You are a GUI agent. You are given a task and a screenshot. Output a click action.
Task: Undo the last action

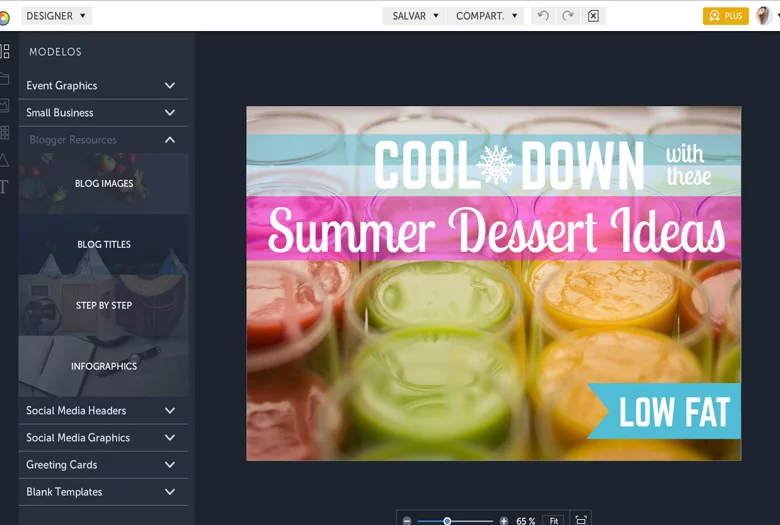coord(543,16)
